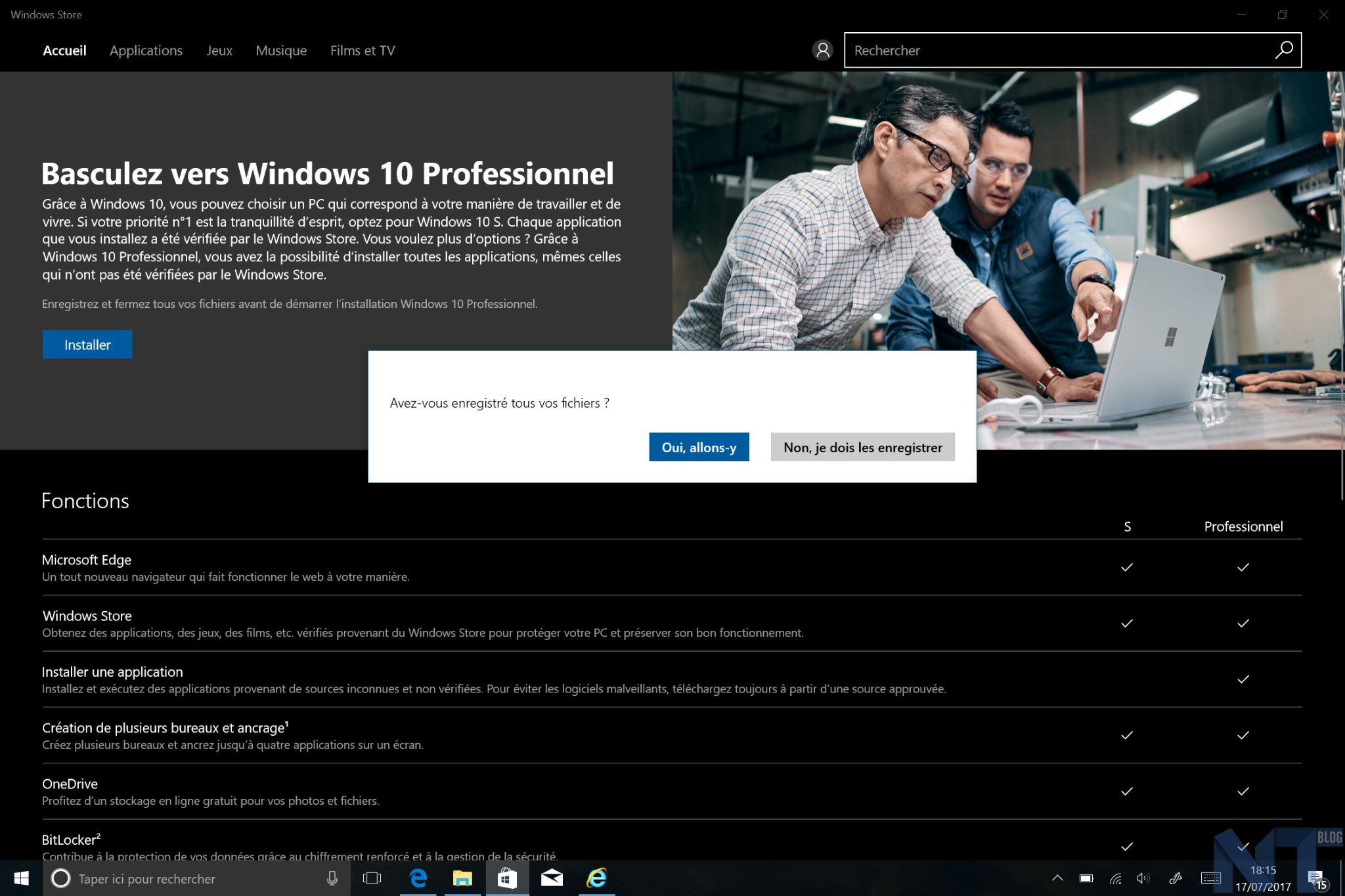Switch to the Applications tab
Viewport: 1345px width, 896px height.
[146, 51]
